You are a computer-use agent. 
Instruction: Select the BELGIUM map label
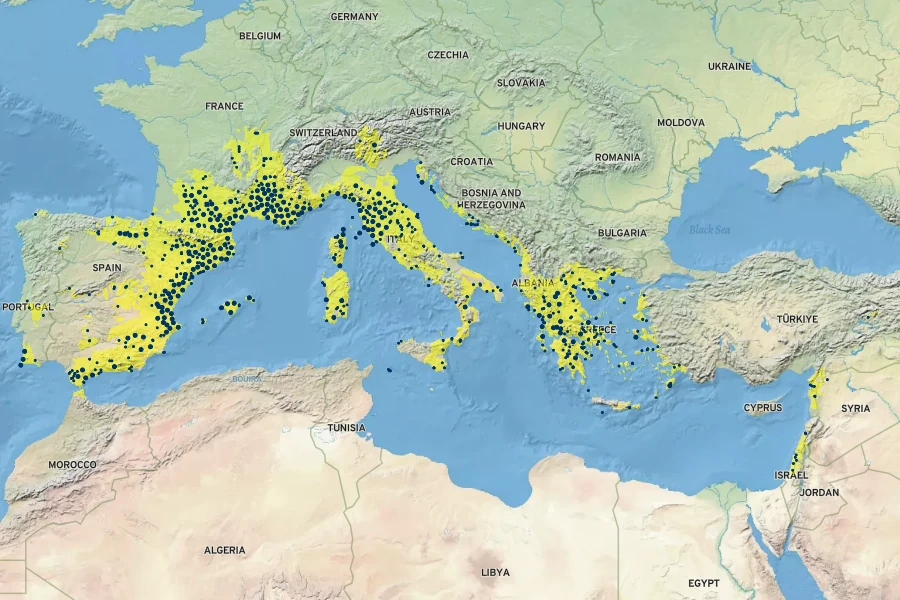click(260, 36)
